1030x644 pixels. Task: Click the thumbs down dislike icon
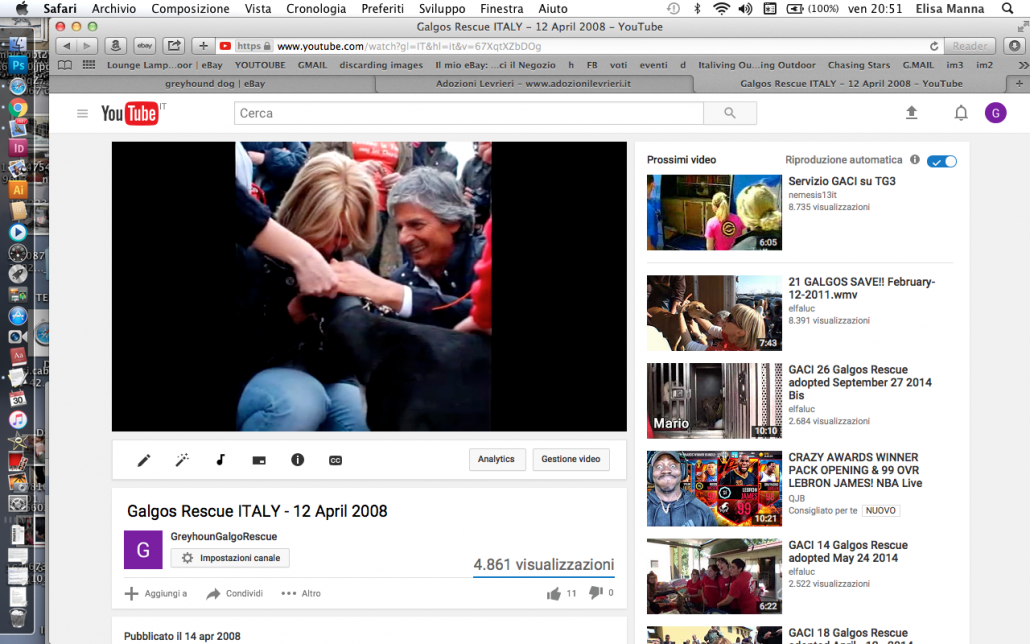tap(596, 593)
